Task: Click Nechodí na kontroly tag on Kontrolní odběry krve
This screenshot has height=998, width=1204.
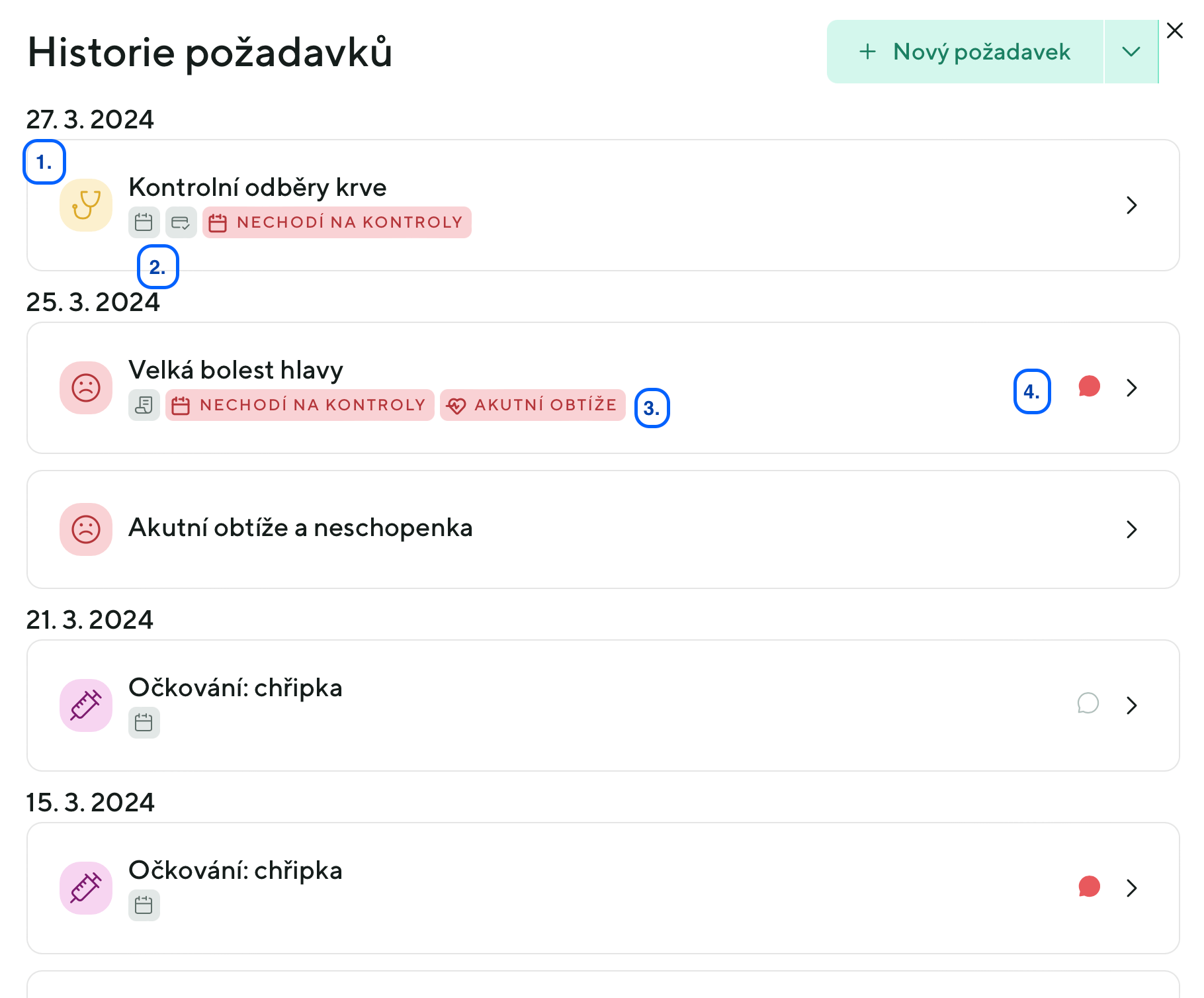Action: tap(337, 222)
